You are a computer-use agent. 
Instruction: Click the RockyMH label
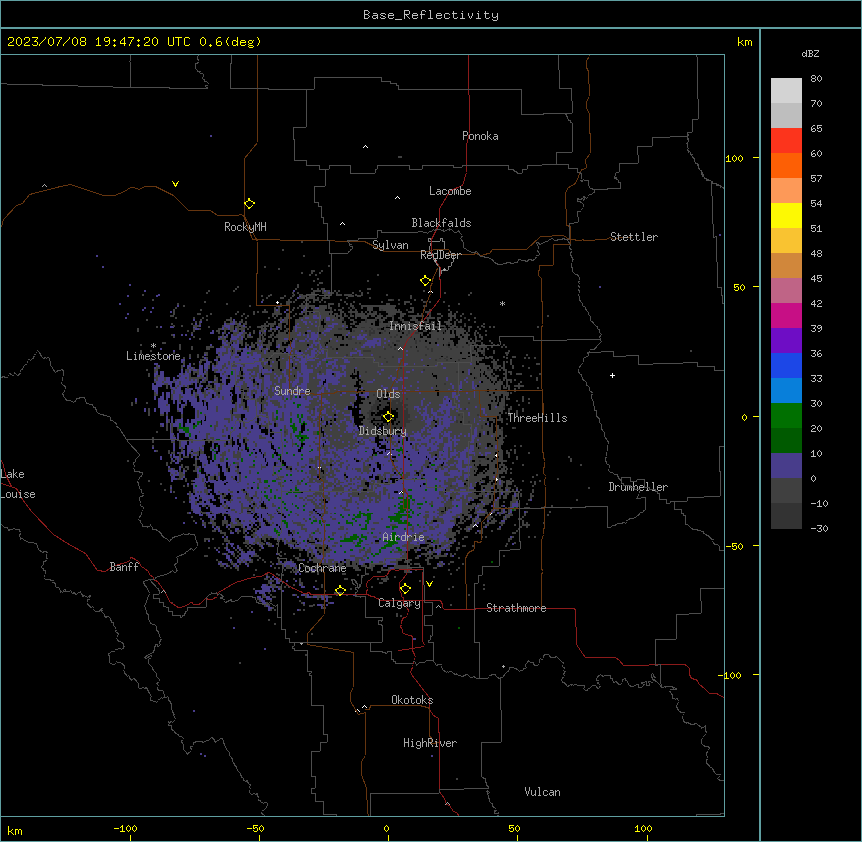pyautogui.click(x=245, y=227)
